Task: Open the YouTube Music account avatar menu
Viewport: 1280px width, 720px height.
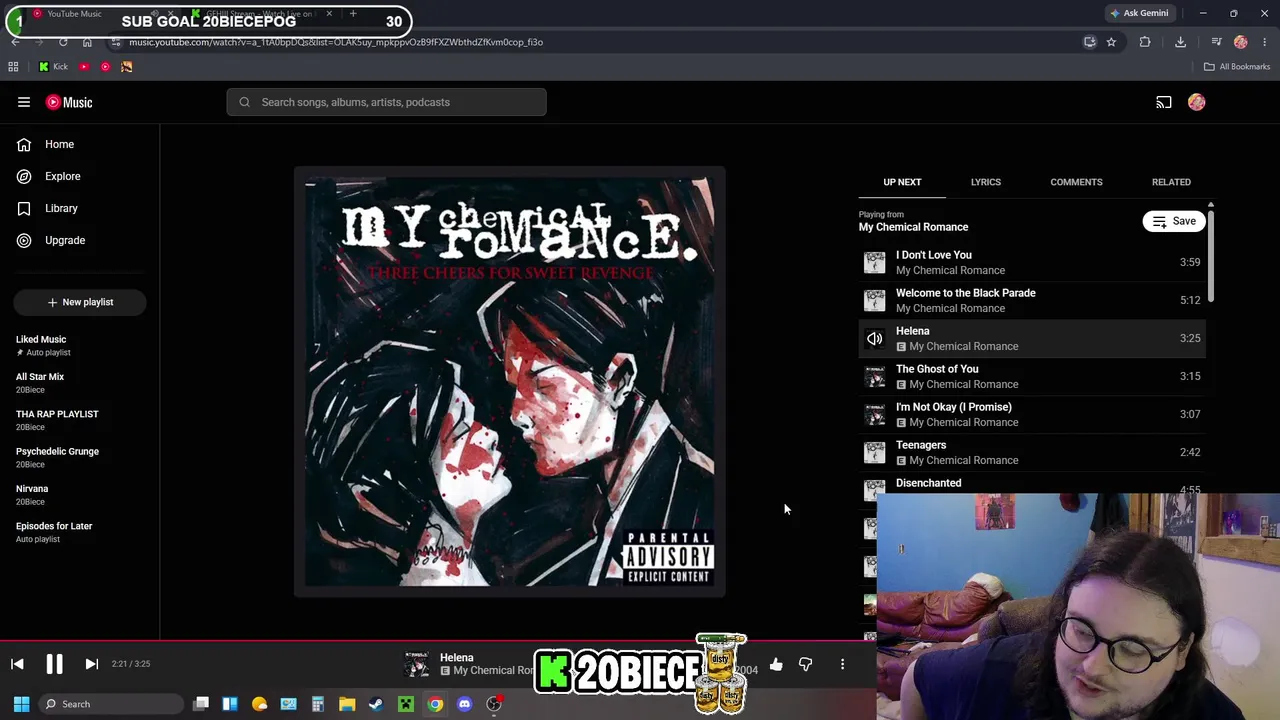Action: click(1196, 102)
